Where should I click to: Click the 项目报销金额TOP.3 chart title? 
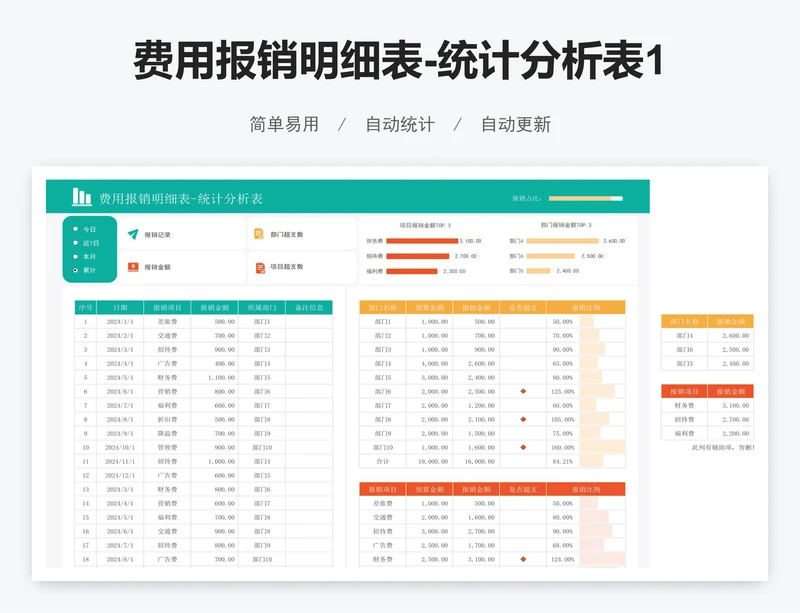425,225
